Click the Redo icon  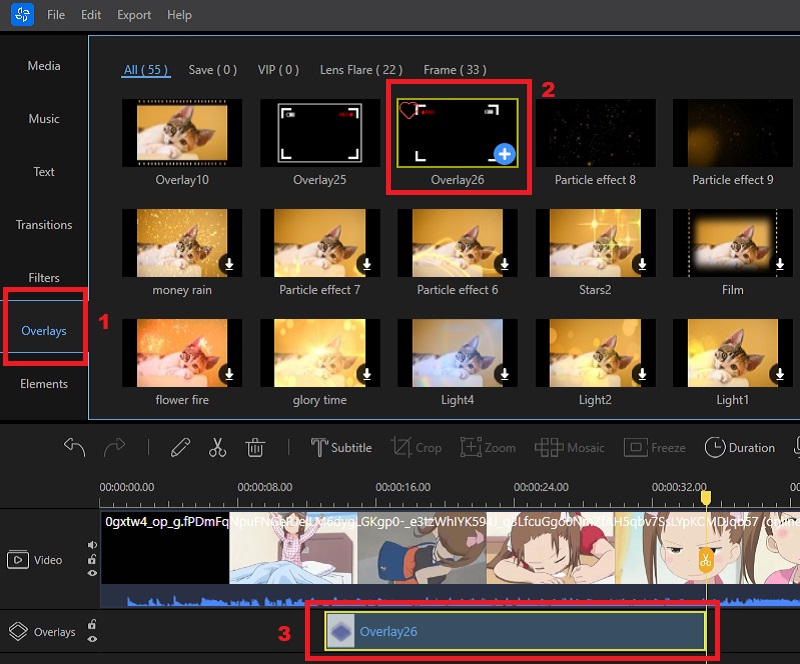[115, 447]
